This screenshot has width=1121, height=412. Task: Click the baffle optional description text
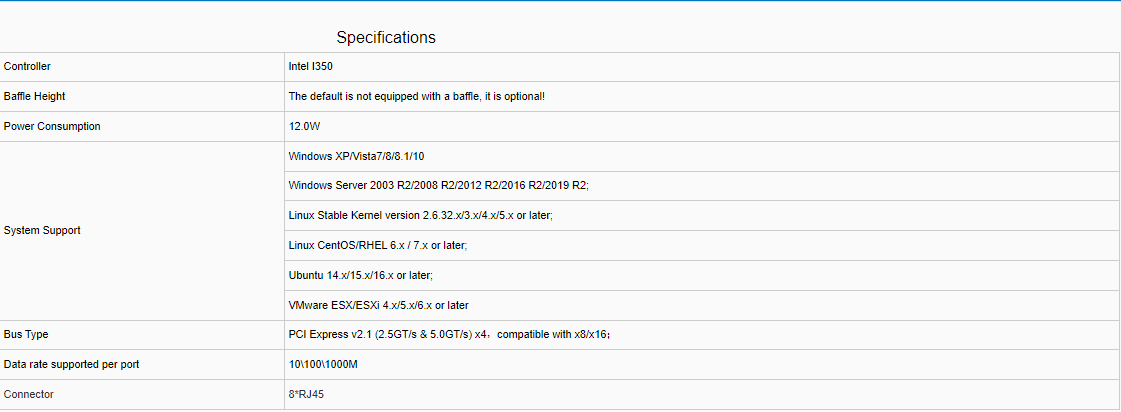[x=416, y=97]
